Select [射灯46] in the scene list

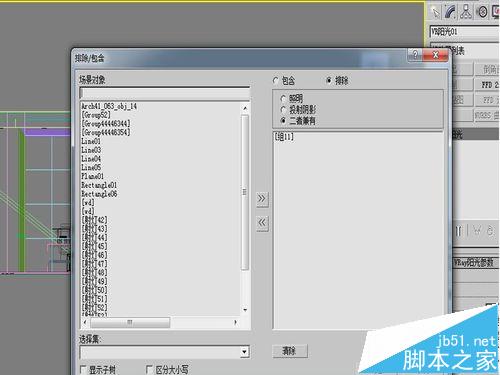[x=95, y=255]
